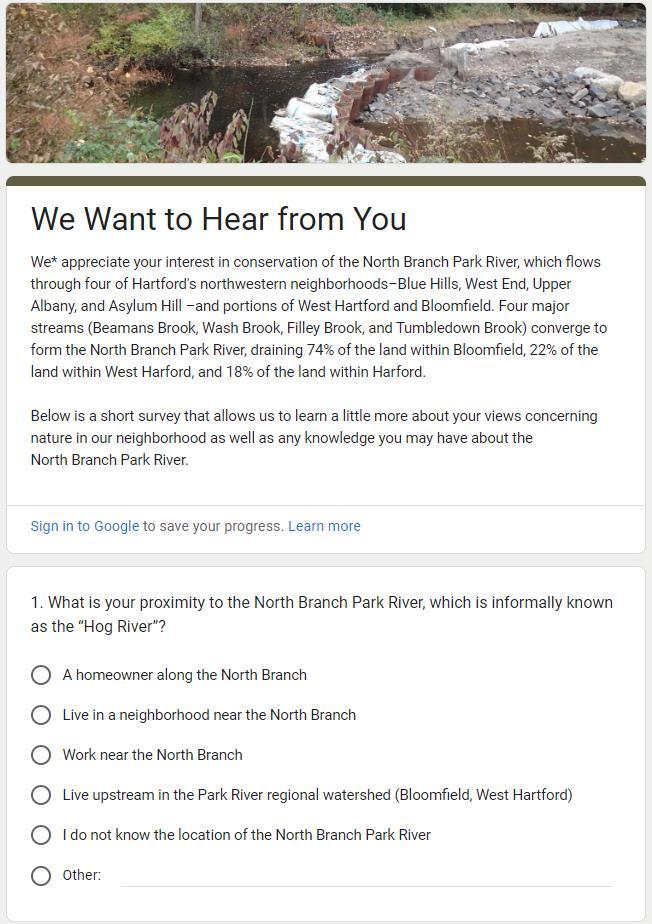Click the Work near the North Branch label text
The image size is (652, 924).
(x=152, y=755)
